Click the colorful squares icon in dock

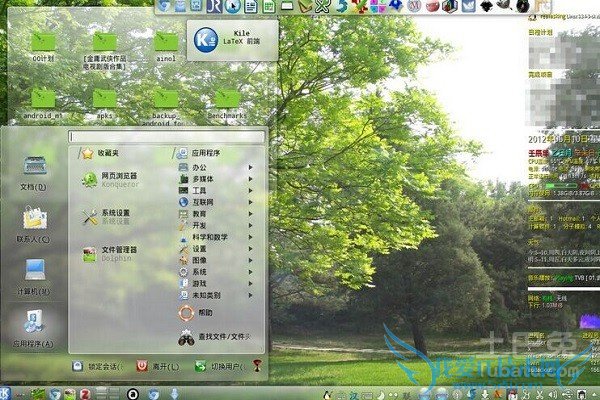377,6
